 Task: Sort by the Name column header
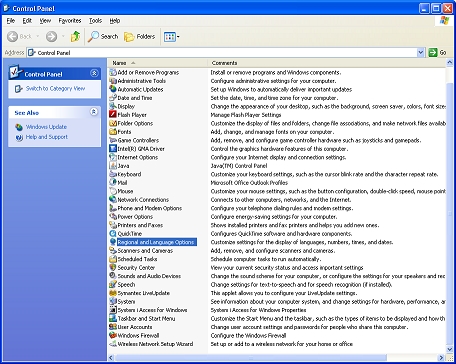(158, 63)
